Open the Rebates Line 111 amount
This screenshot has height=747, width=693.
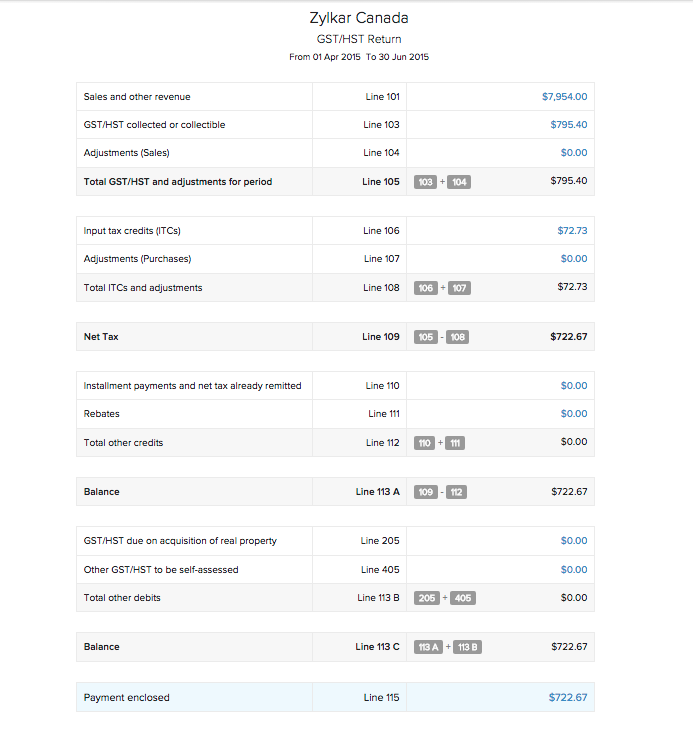(x=574, y=414)
